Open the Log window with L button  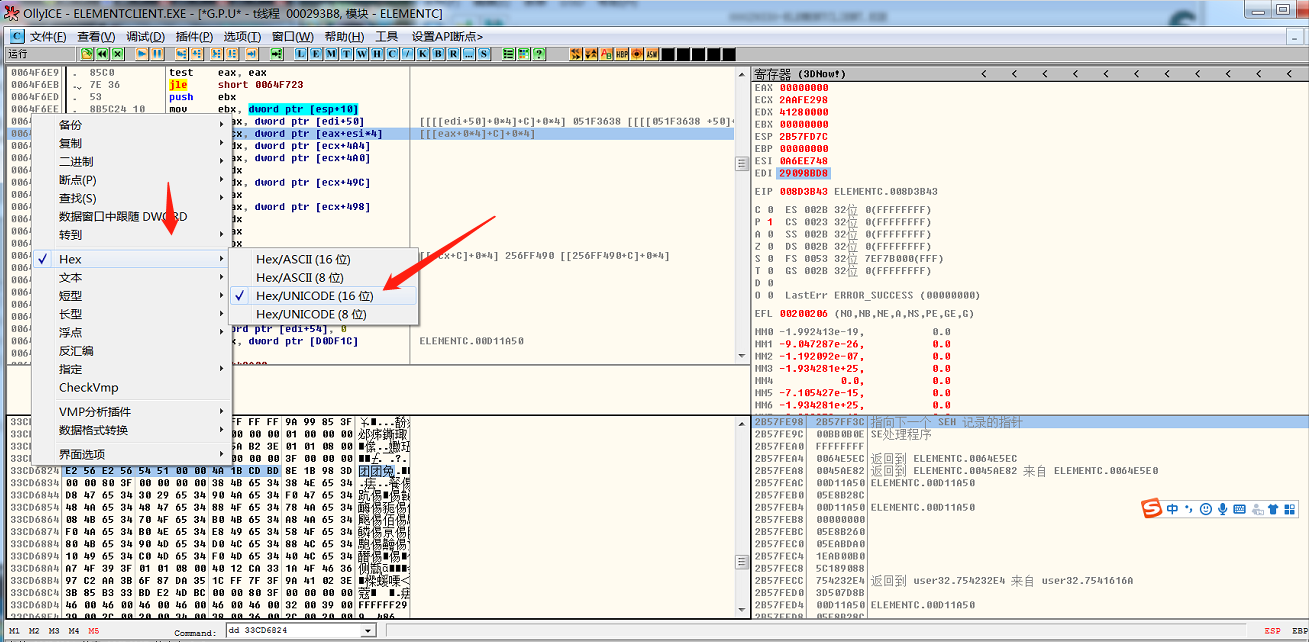(x=301, y=53)
